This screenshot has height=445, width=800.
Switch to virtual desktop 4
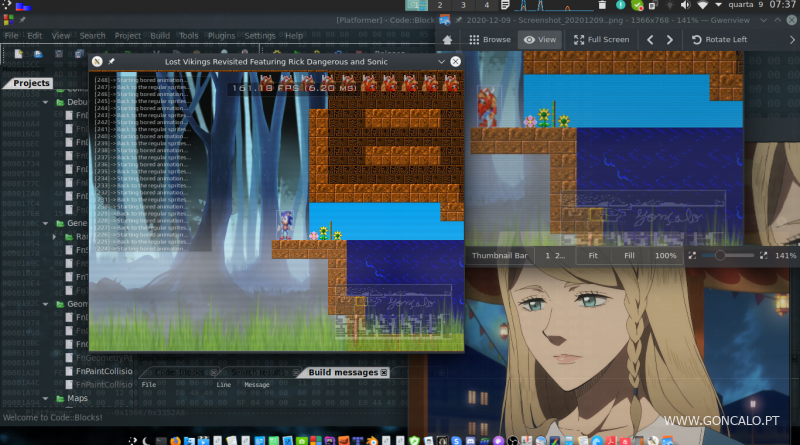486,5
